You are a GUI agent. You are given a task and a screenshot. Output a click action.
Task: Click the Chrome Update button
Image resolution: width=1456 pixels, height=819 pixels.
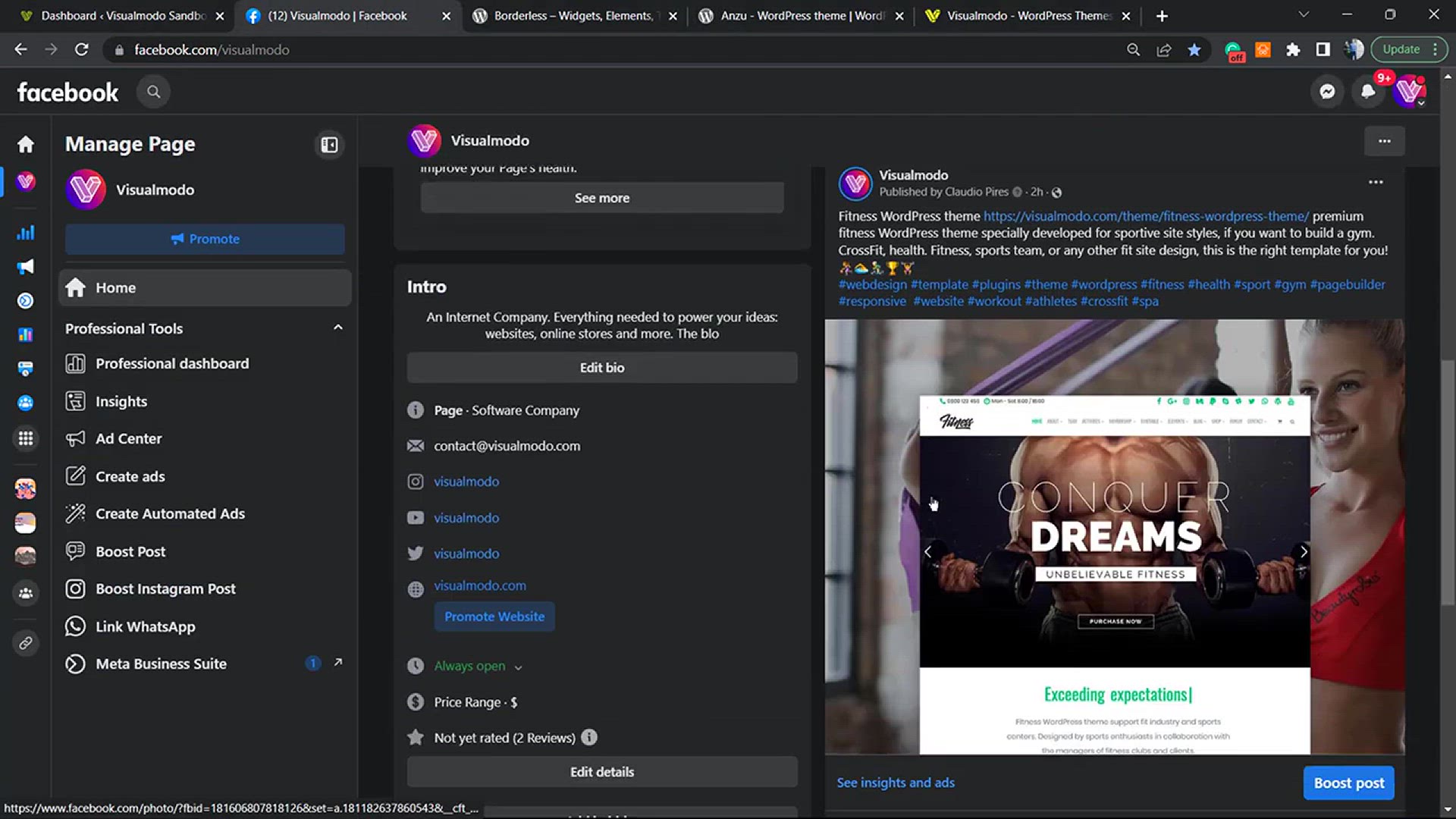[x=1410, y=49]
